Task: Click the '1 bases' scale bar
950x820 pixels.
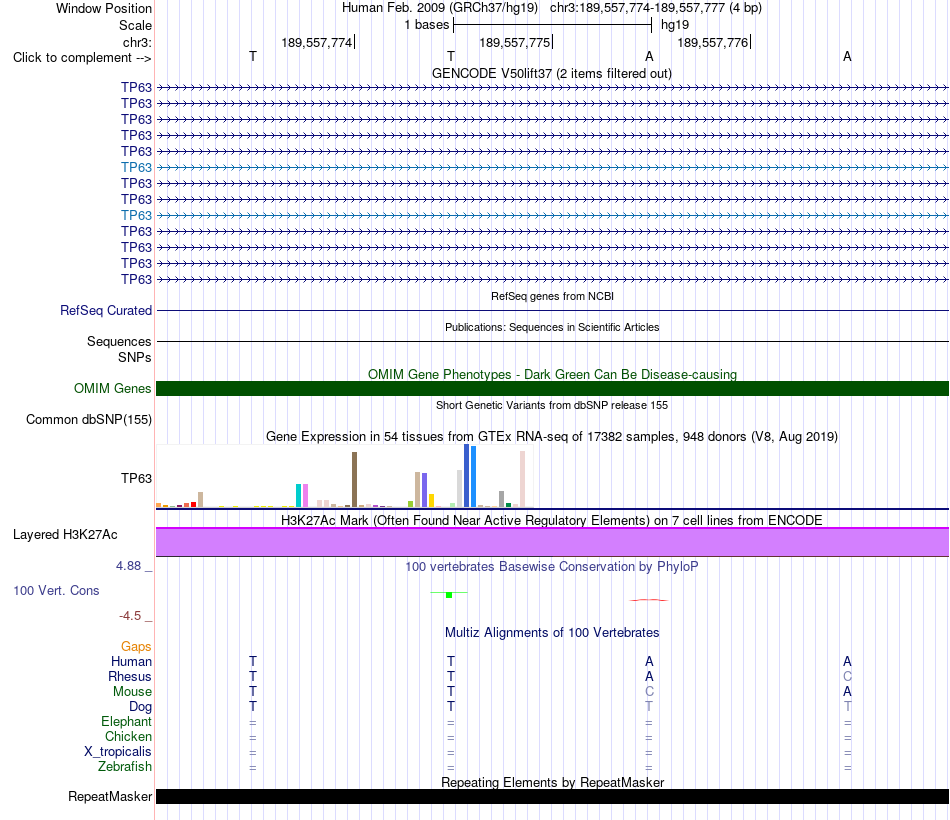Action: pos(552,25)
